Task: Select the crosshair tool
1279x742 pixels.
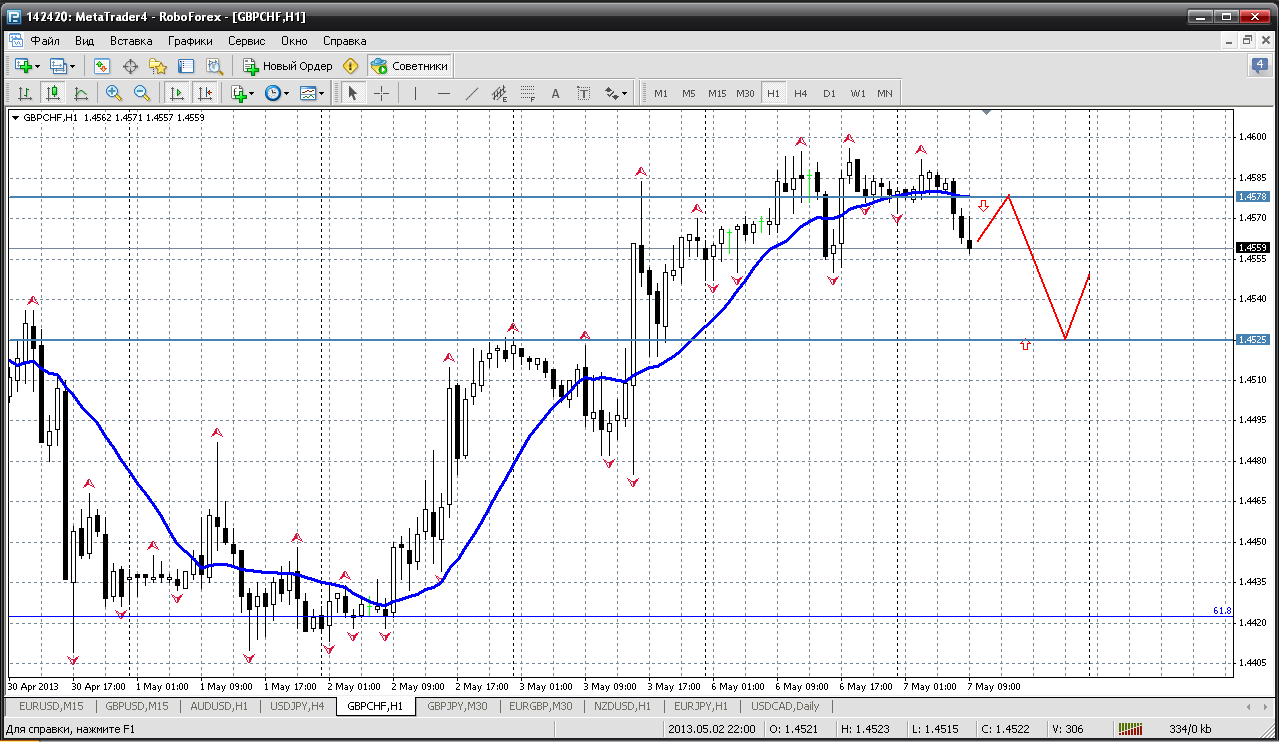Action: coord(382,93)
